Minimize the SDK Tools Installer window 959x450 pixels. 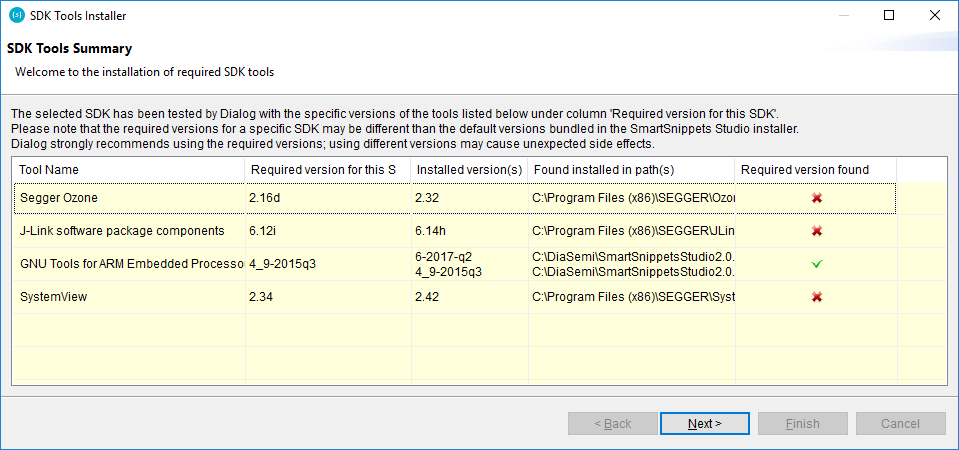point(844,16)
